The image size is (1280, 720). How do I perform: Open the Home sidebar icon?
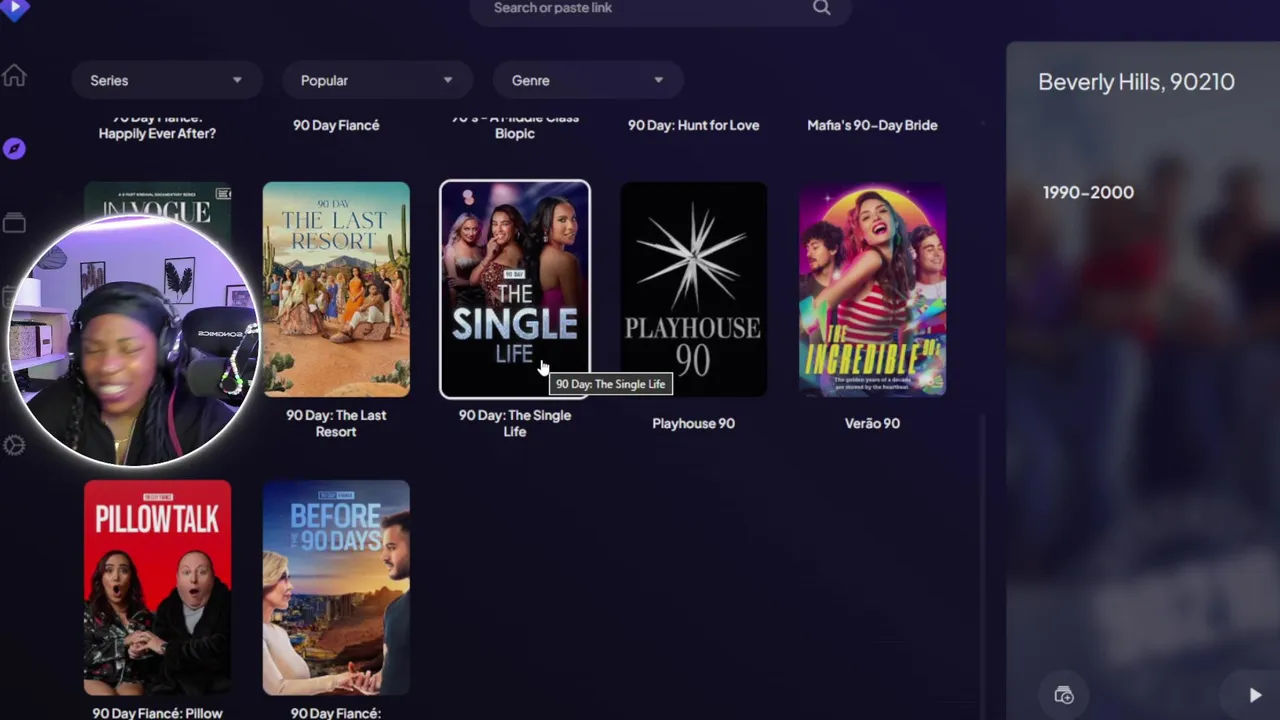pos(14,76)
